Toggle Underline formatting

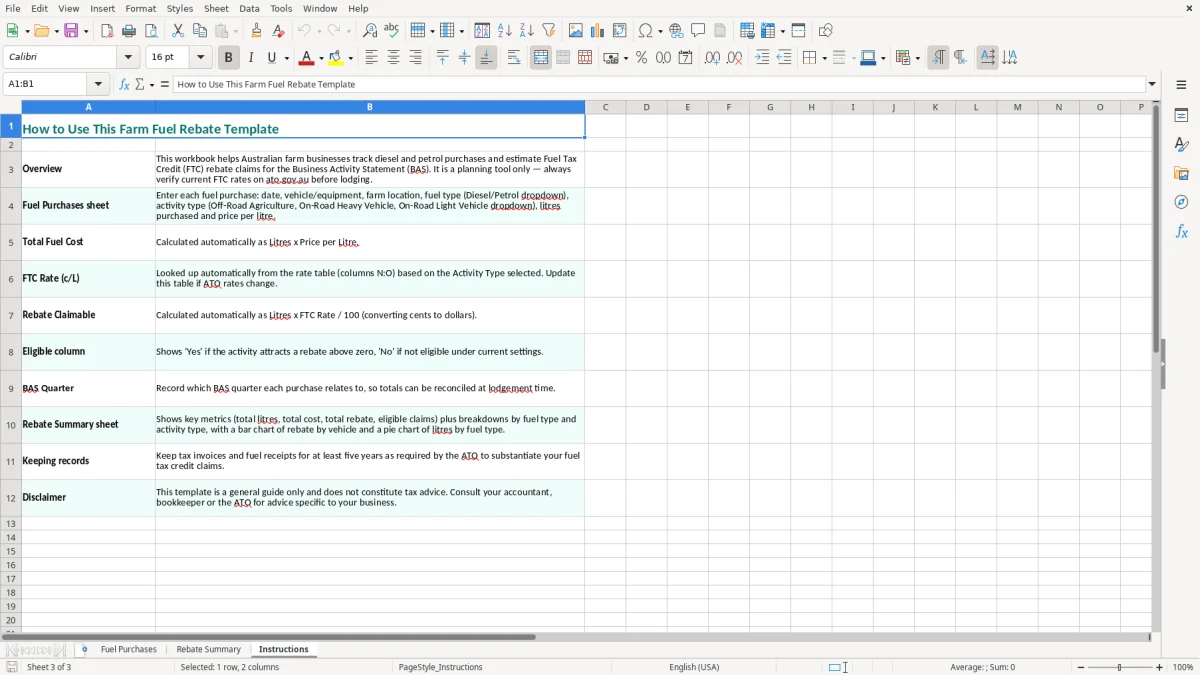(271, 58)
